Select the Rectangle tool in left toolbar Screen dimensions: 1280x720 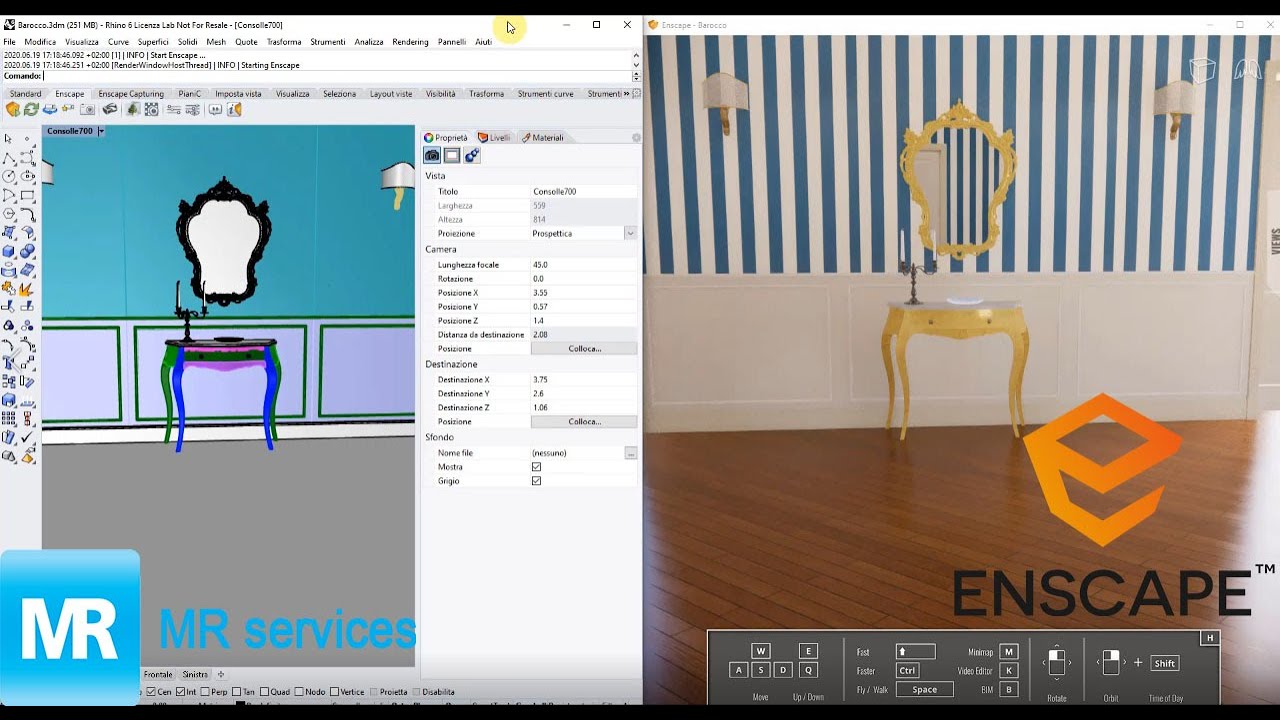click(28, 195)
